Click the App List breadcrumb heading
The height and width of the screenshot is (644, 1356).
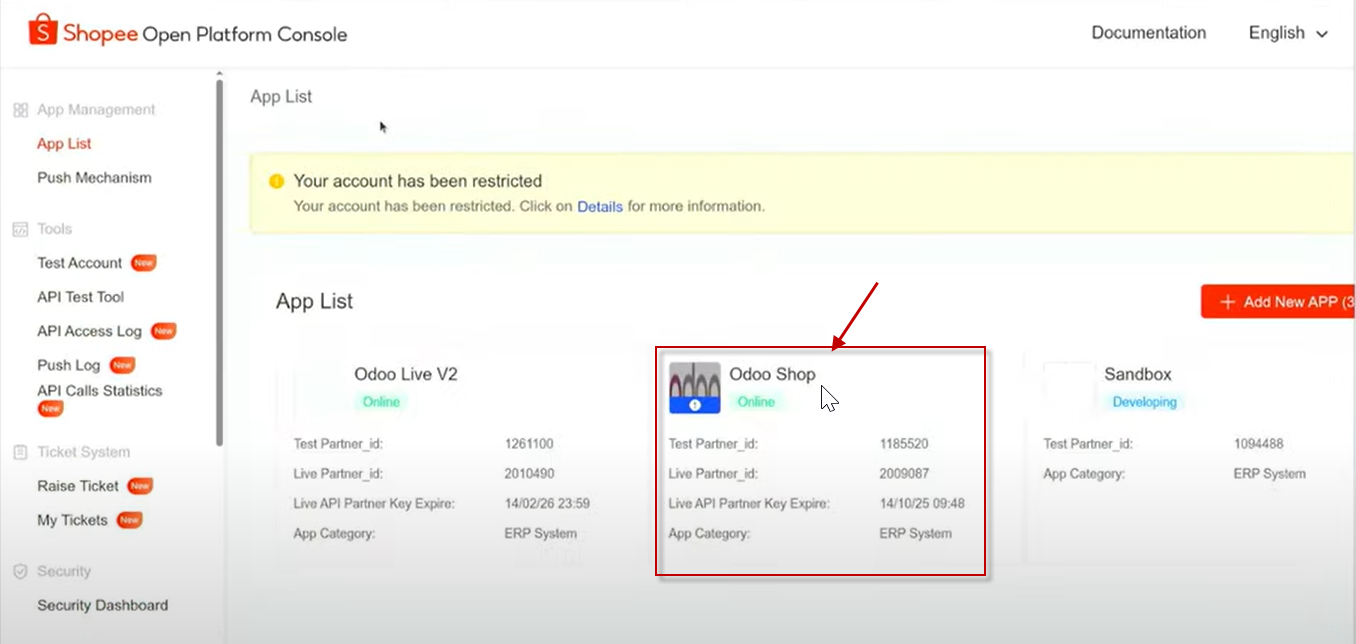pyautogui.click(x=281, y=97)
